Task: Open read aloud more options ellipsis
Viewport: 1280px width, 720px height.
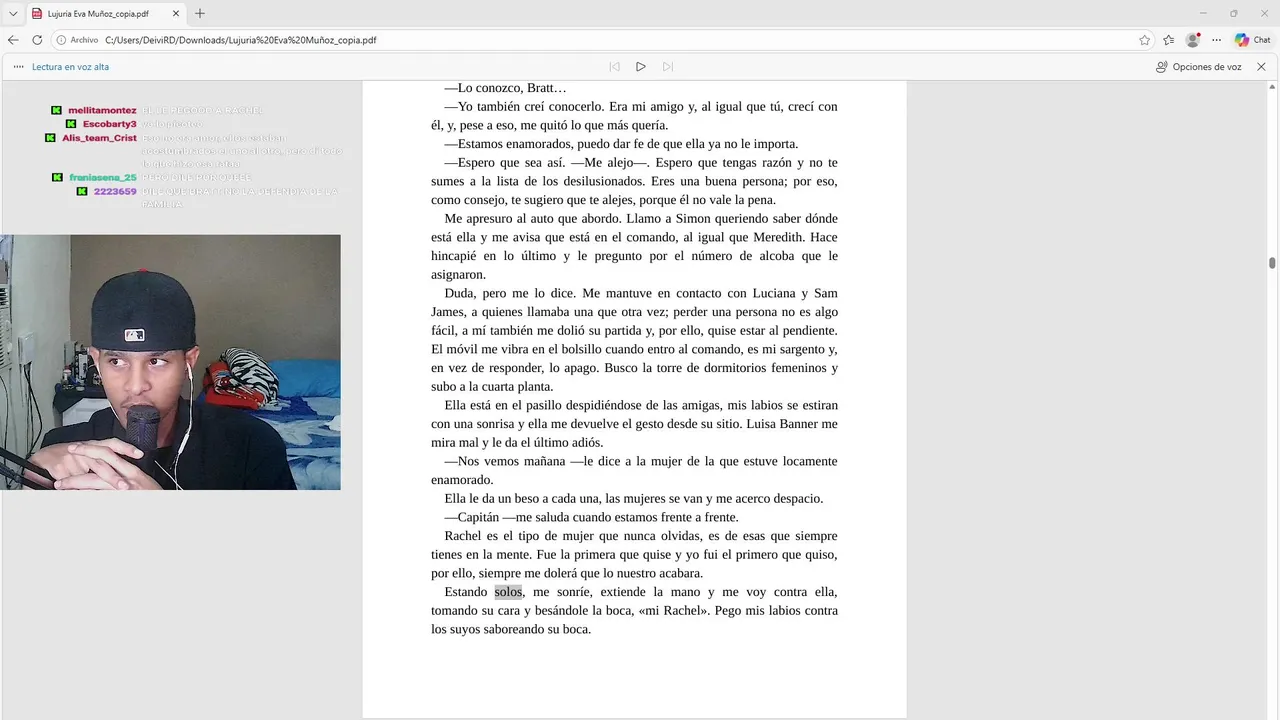Action: pyautogui.click(x=19, y=67)
